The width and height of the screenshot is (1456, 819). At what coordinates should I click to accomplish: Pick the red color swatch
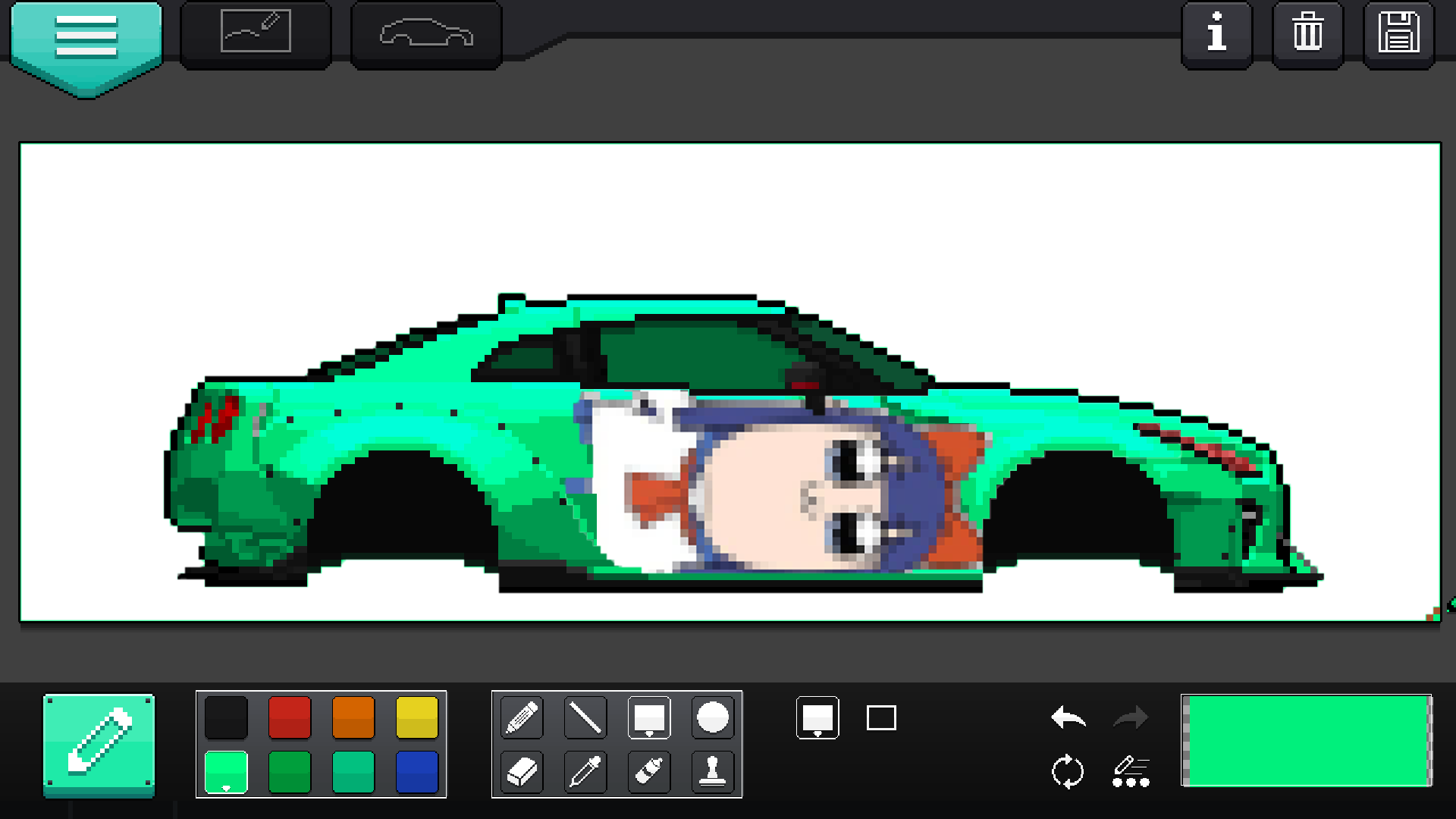point(290,717)
